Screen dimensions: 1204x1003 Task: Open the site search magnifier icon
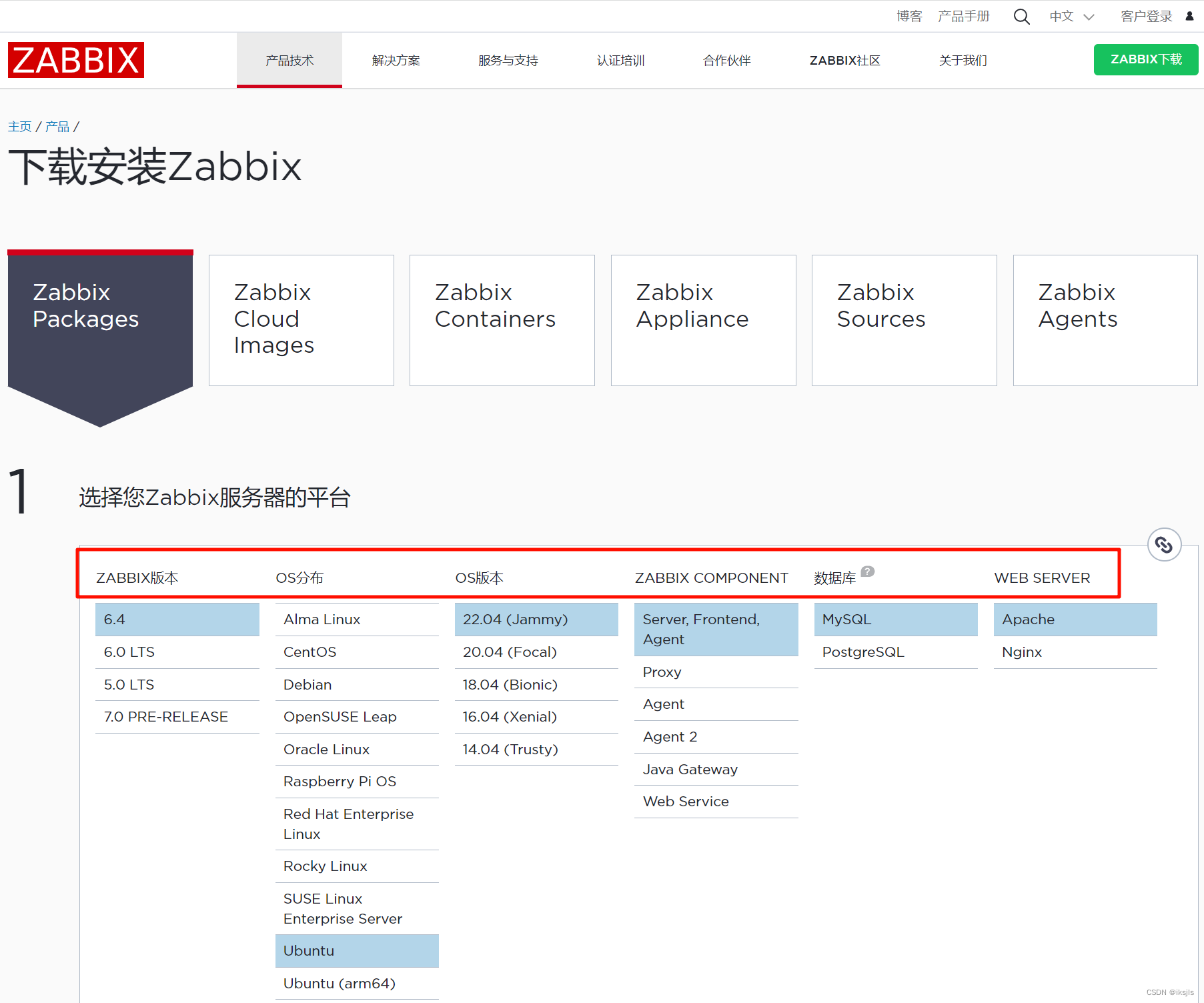click(x=1021, y=16)
